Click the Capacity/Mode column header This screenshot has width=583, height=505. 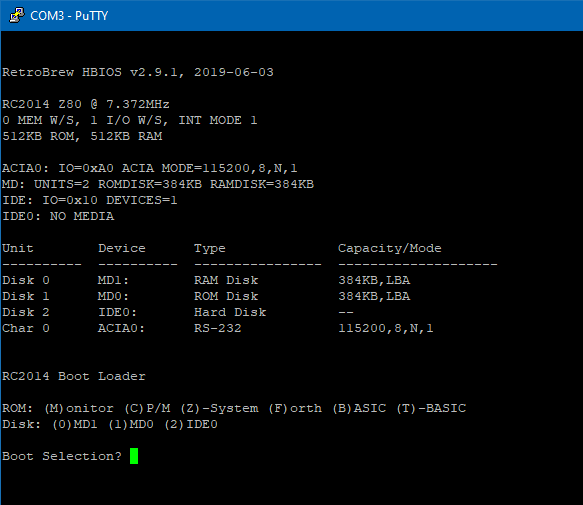pos(390,248)
